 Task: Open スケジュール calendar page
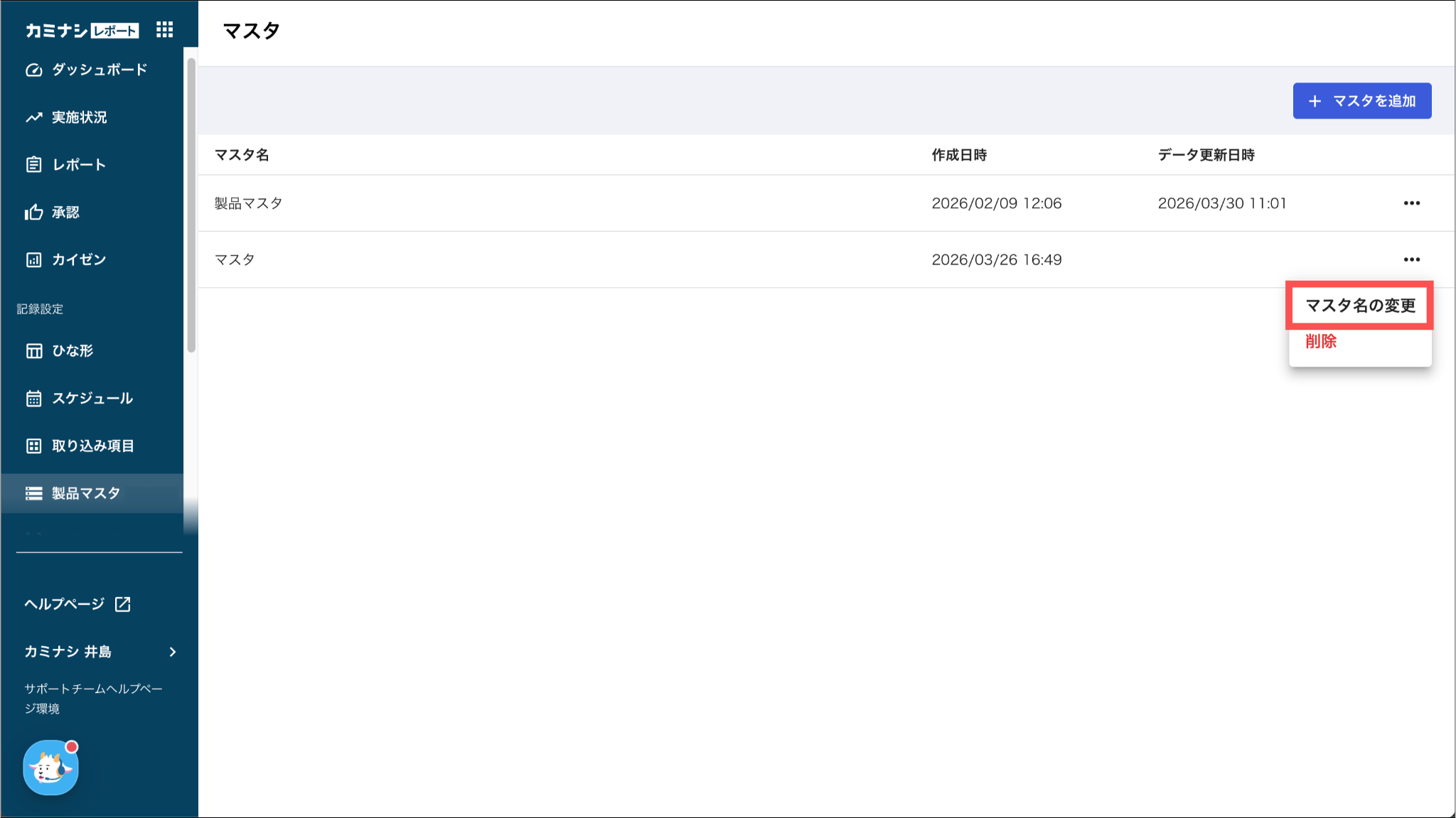coord(92,399)
